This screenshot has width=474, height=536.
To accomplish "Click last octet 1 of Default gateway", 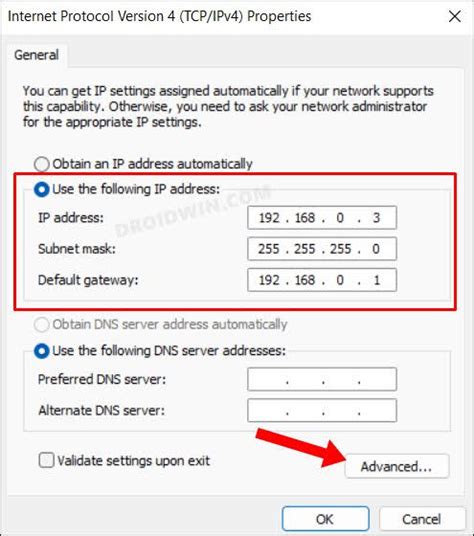I will 377,280.
